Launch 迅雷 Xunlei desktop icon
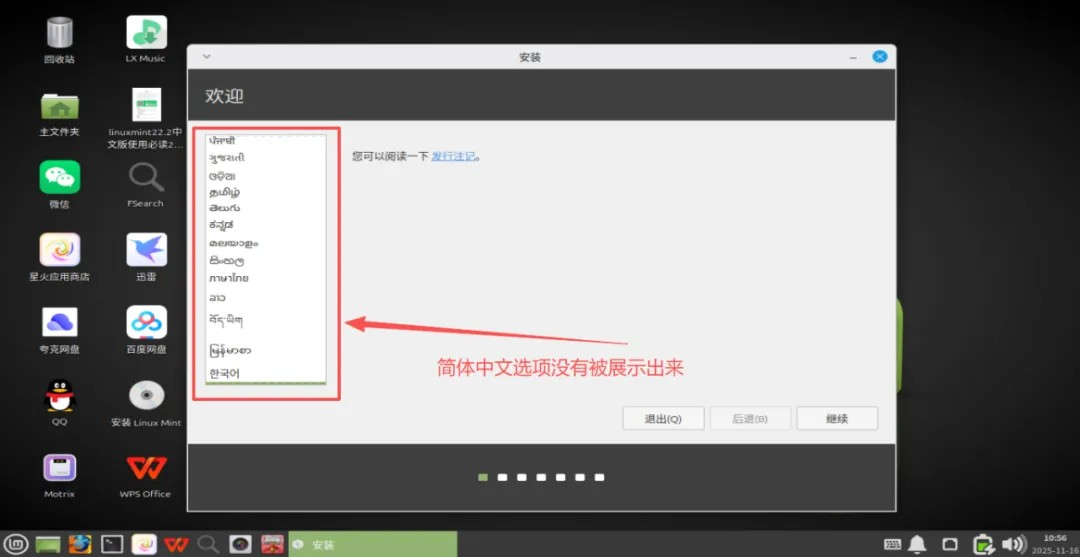This screenshot has width=1080, height=557. pyautogui.click(x=146, y=250)
